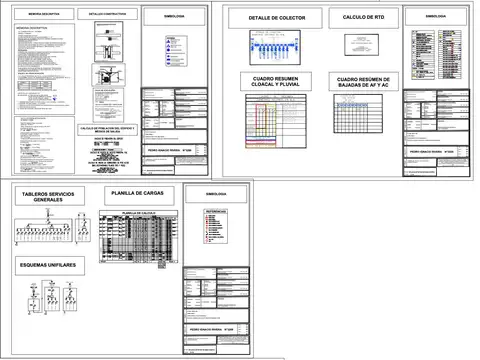Select the DETALLES CONSTRUCTIVOS heading box

point(107,14)
